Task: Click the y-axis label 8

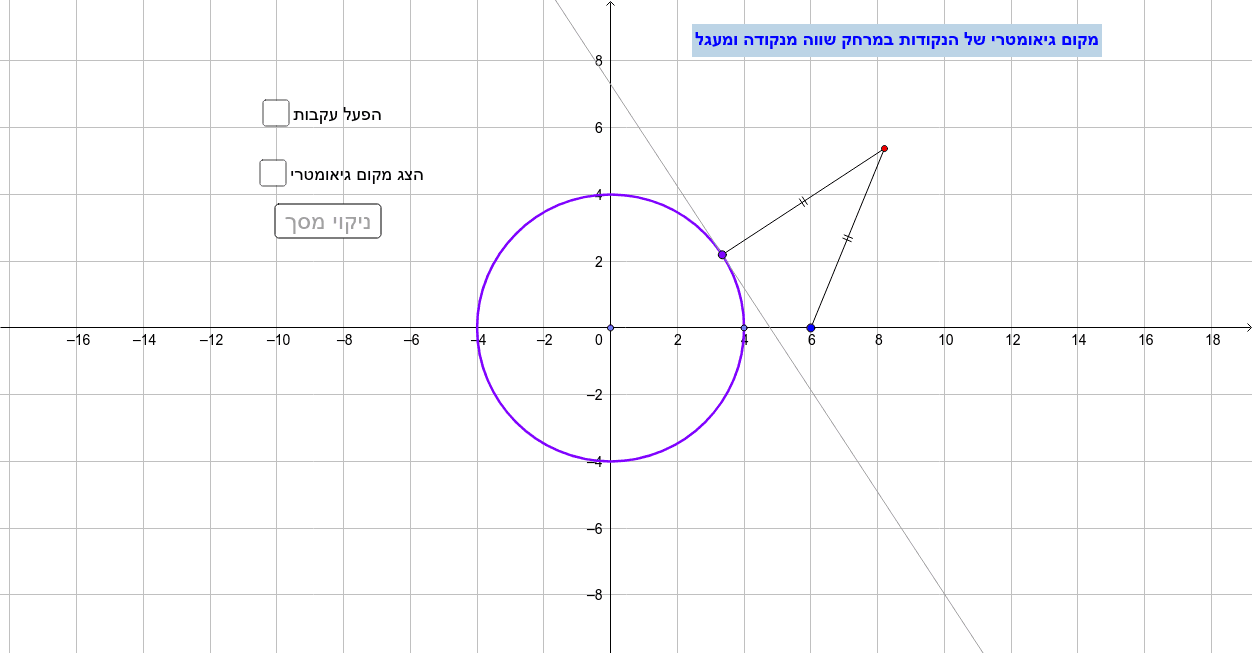Action: pos(599,61)
